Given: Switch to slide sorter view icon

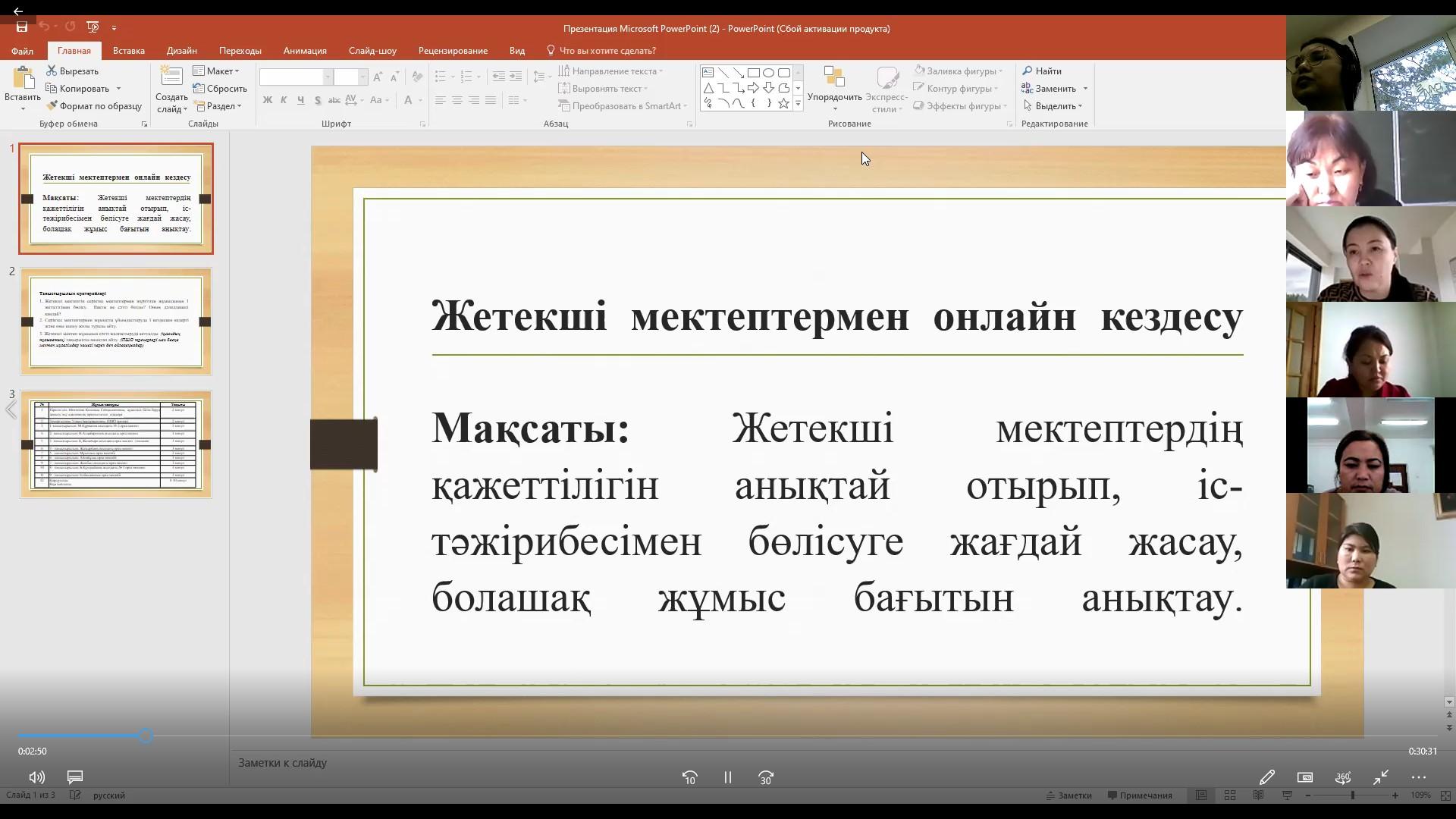Looking at the screenshot, I should click(x=1229, y=795).
